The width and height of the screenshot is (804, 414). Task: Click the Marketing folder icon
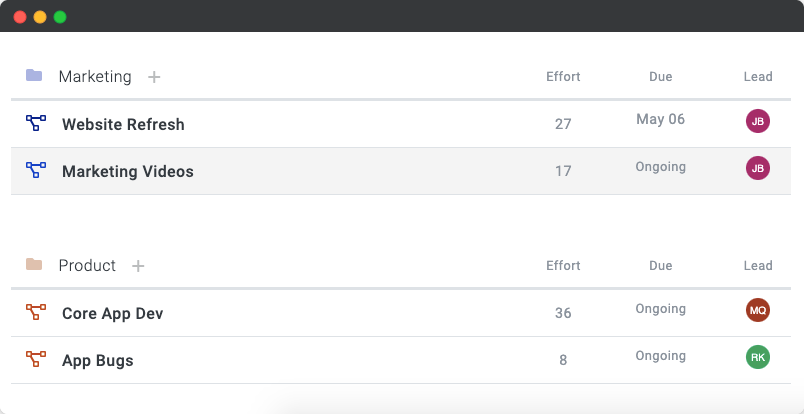coord(34,75)
